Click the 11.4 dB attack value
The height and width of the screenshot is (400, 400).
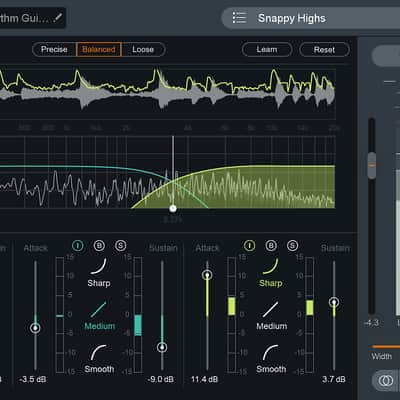point(204,379)
